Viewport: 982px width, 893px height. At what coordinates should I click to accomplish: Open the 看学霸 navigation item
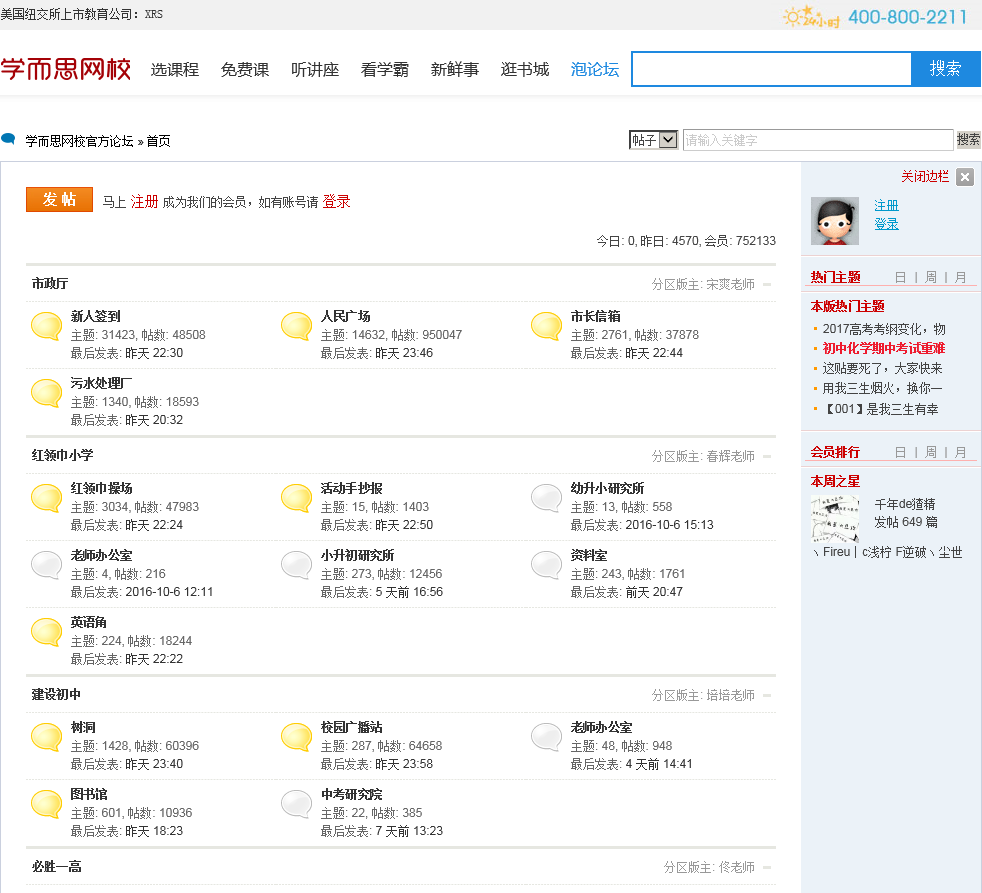tap(385, 70)
